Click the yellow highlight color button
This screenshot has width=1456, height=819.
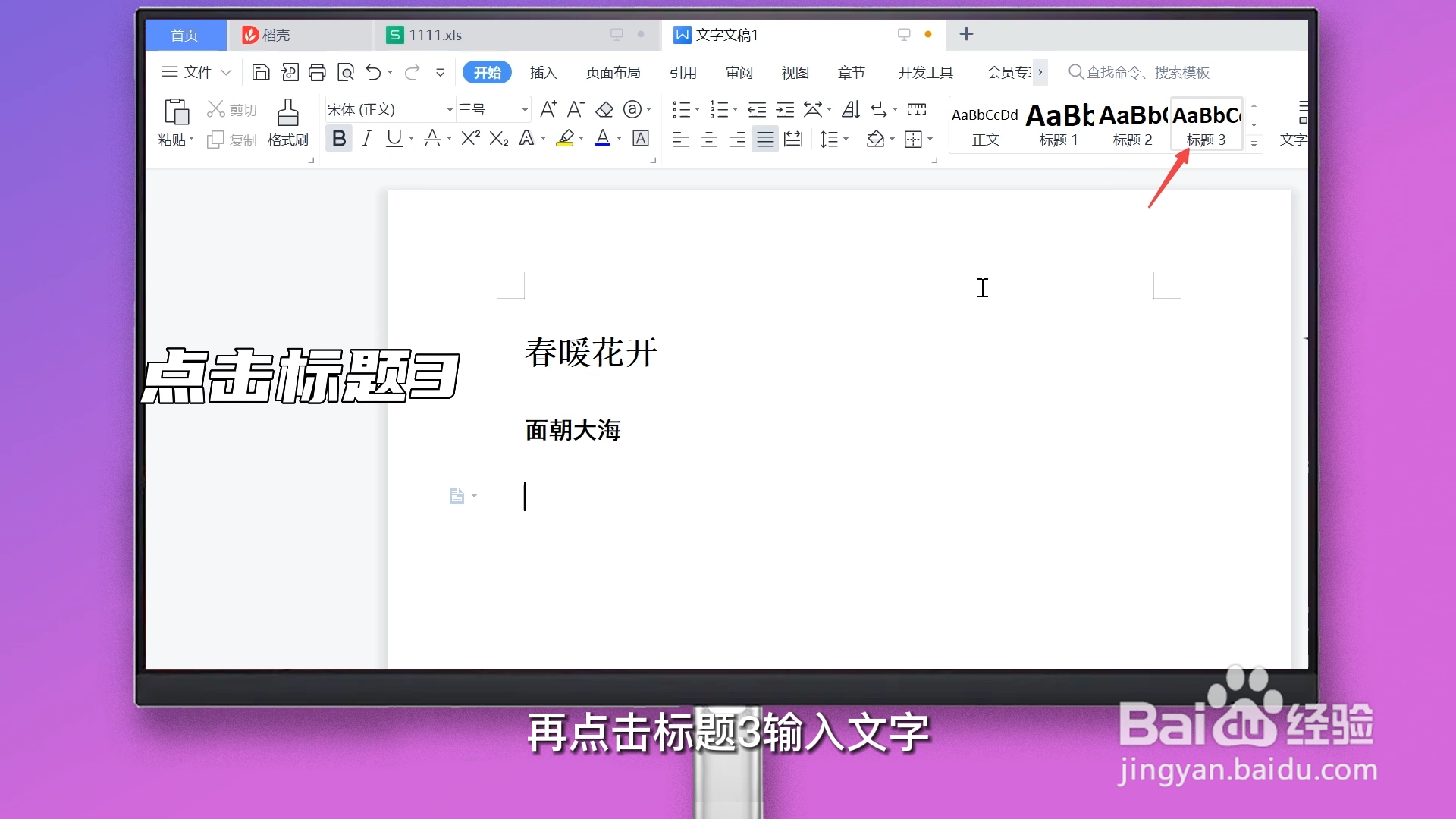pos(565,138)
